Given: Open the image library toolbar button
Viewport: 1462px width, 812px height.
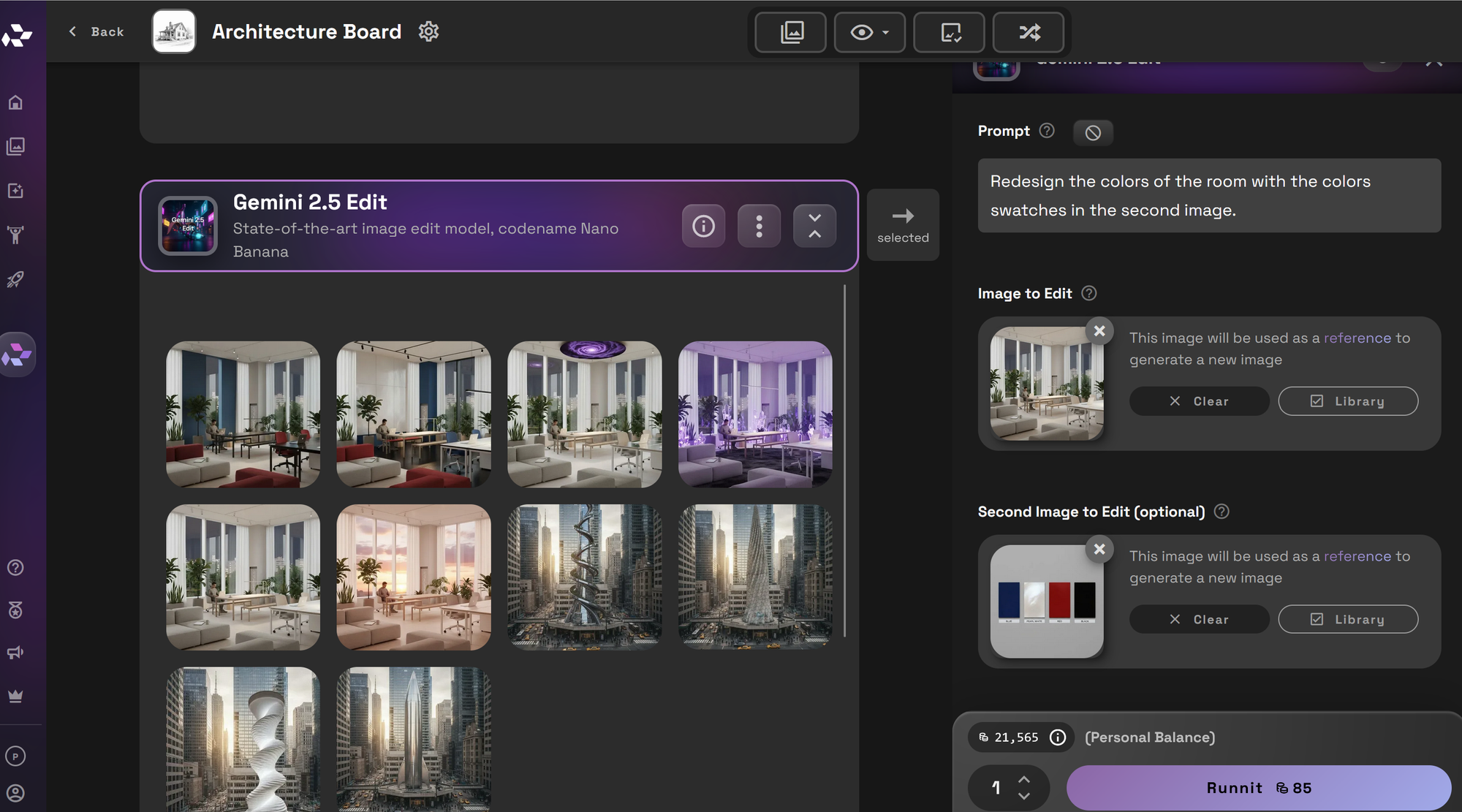Looking at the screenshot, I should [x=791, y=32].
